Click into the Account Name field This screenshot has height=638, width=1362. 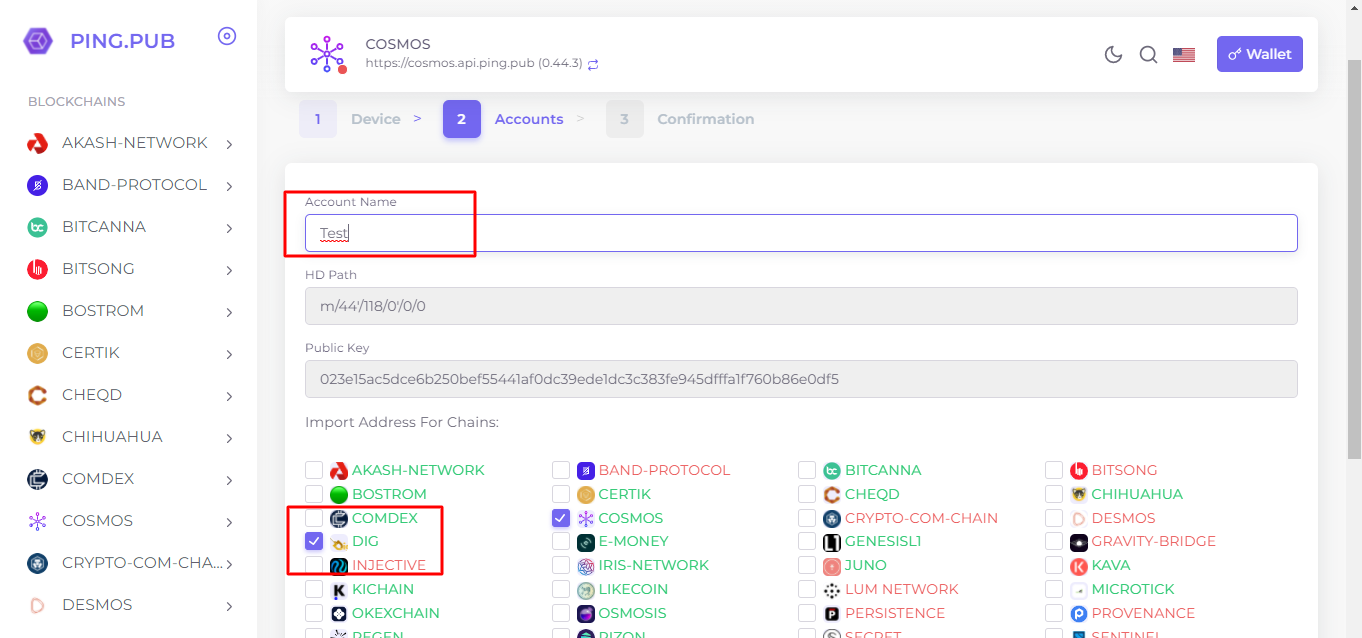800,233
